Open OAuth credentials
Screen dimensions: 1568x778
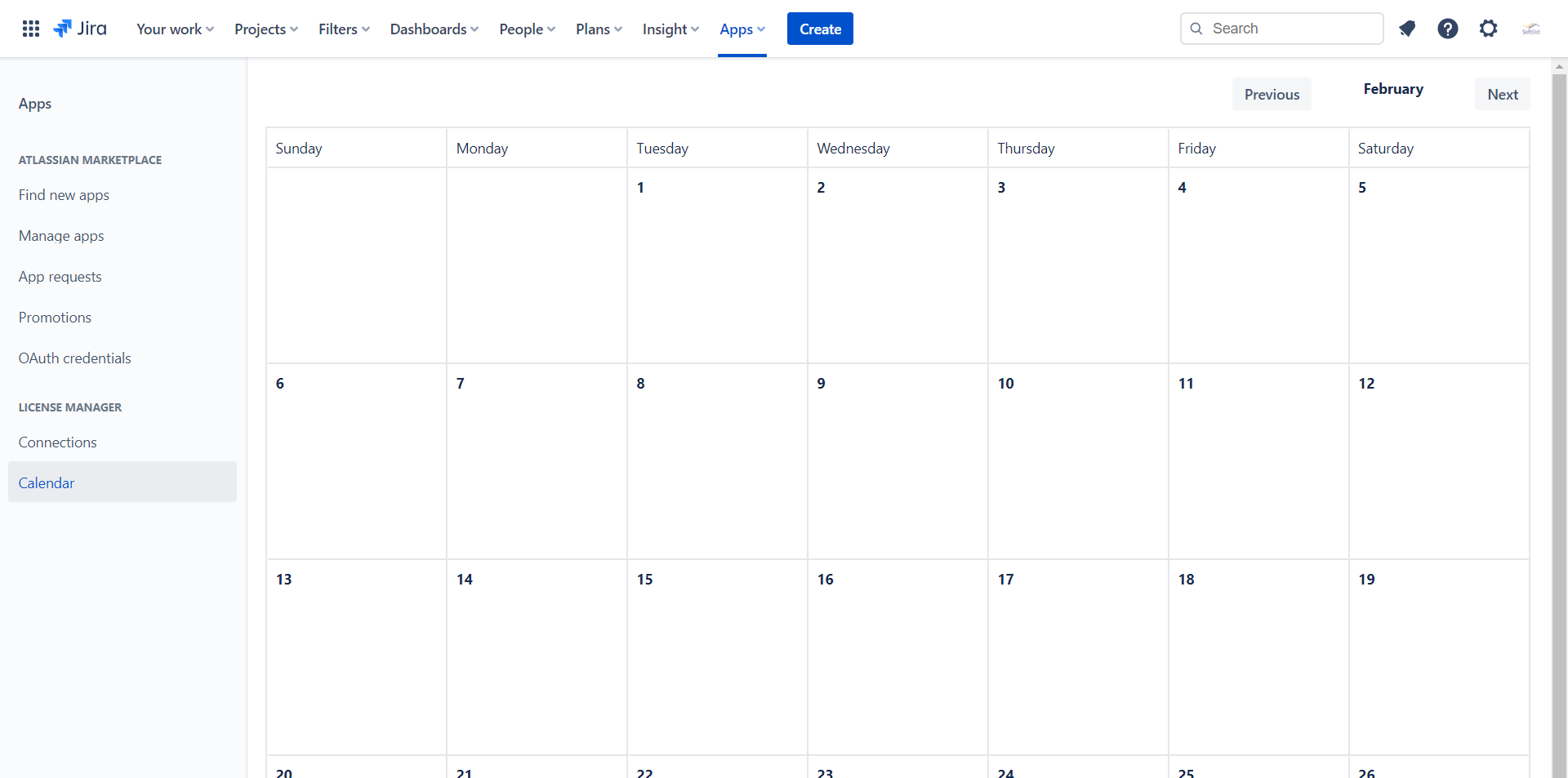[74, 358]
